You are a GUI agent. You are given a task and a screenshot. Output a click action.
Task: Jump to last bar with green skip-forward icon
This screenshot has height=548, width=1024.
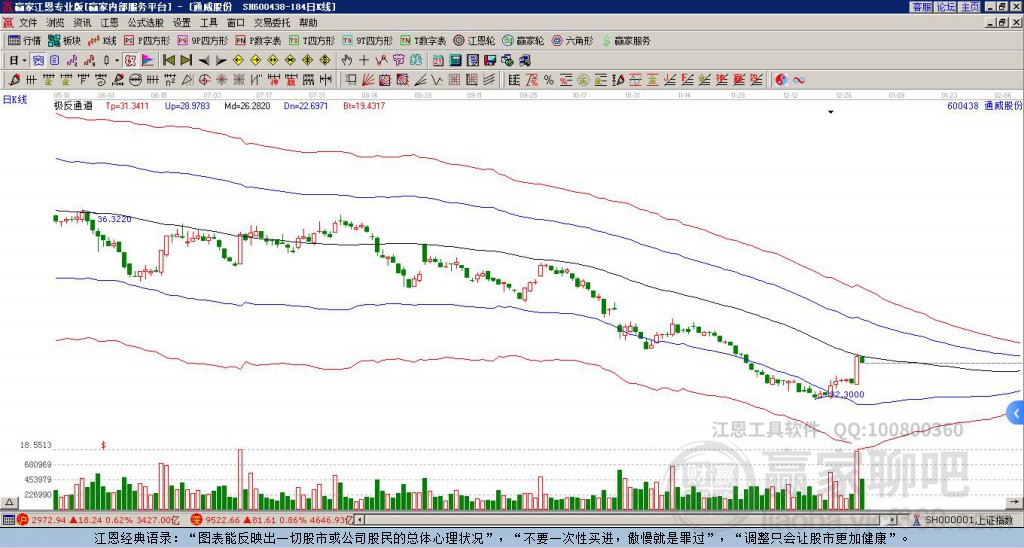tap(186, 61)
